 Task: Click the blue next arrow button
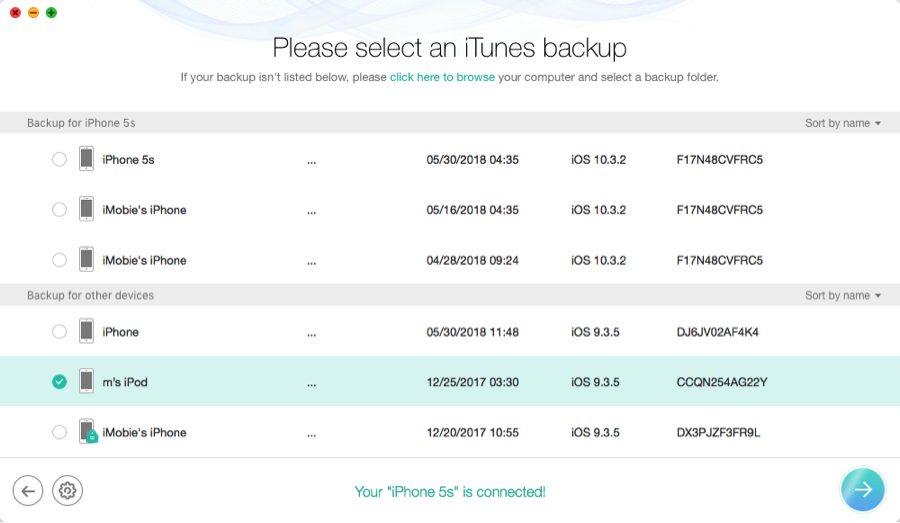pyautogui.click(x=862, y=489)
